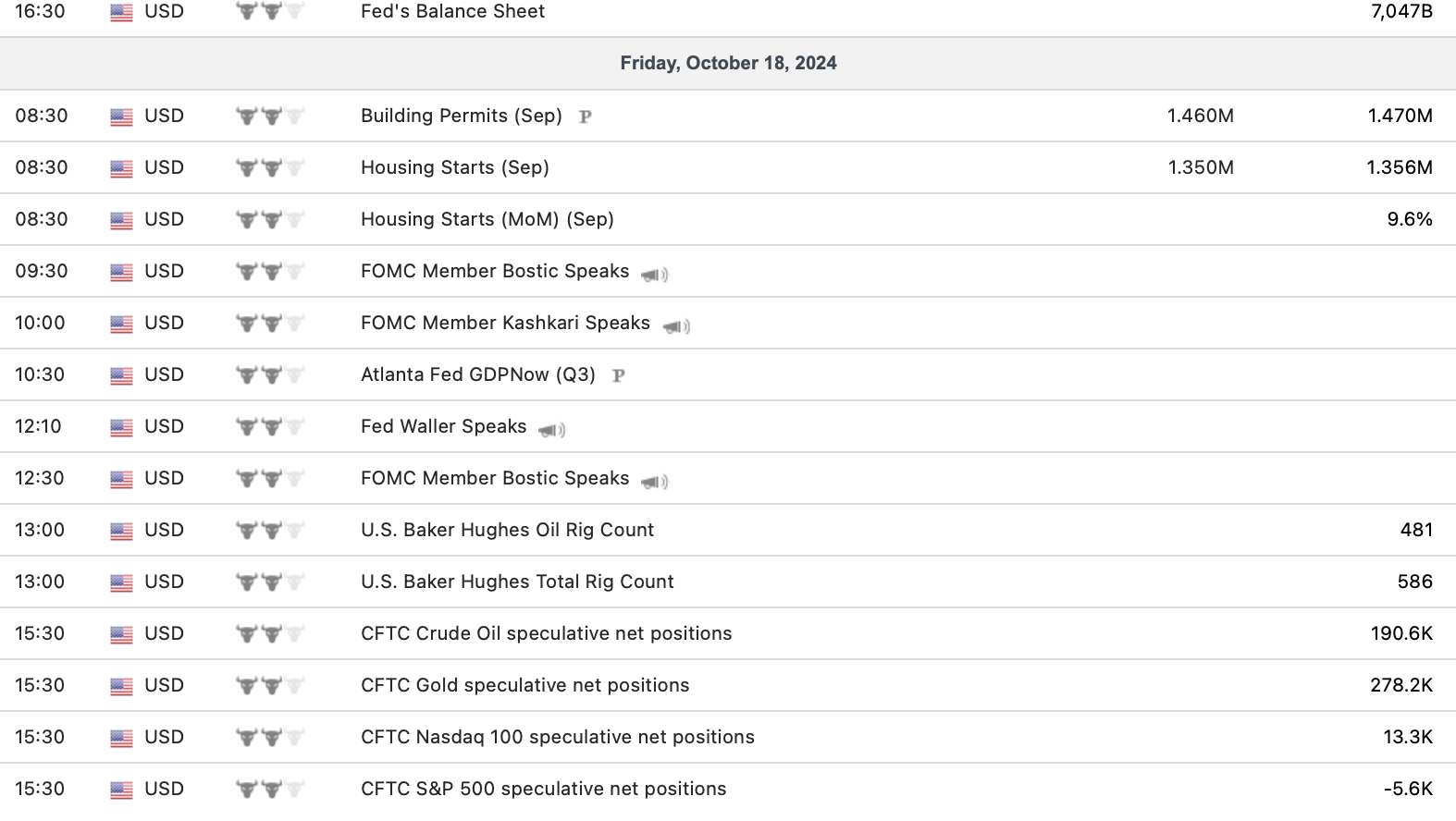Open CFTC Nasdaq 100 speculative net positions
The image size is (1456, 821).
(557, 737)
